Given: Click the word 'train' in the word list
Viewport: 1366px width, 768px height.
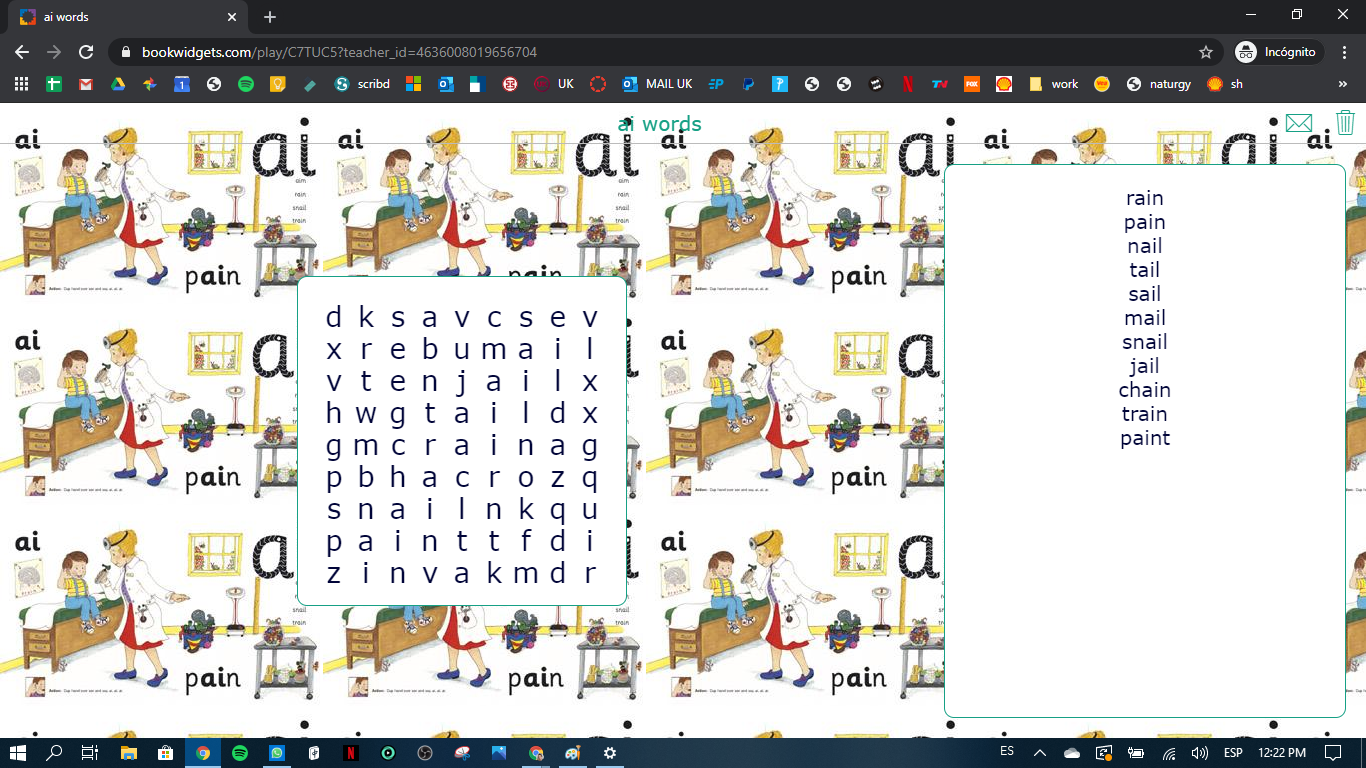Looking at the screenshot, I should click(x=1145, y=414).
